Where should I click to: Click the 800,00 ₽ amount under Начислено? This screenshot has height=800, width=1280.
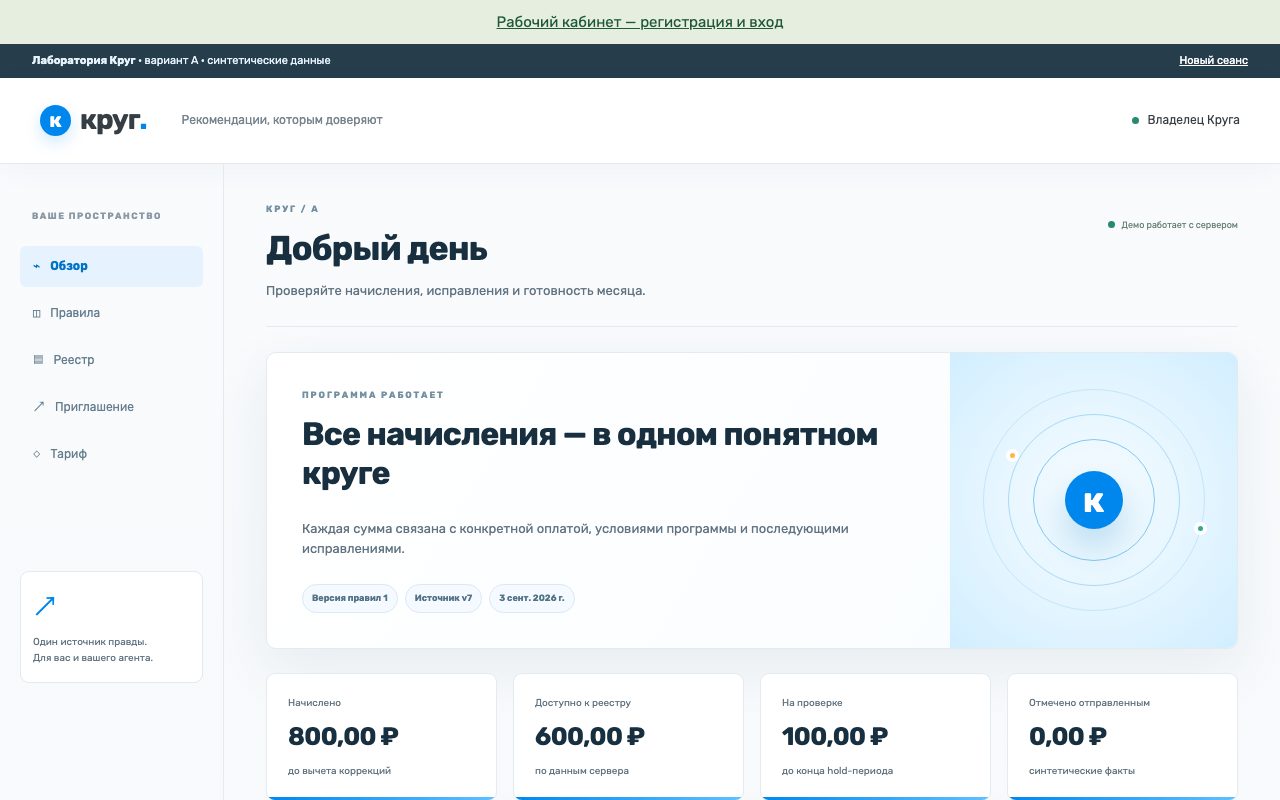[343, 737]
